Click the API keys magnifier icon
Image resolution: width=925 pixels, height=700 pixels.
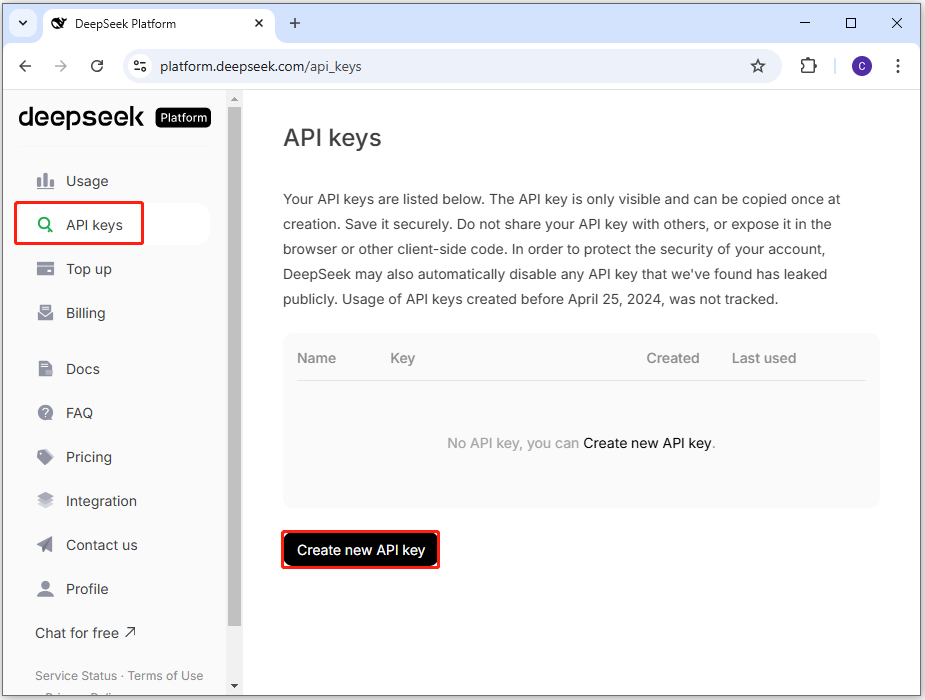click(45, 225)
